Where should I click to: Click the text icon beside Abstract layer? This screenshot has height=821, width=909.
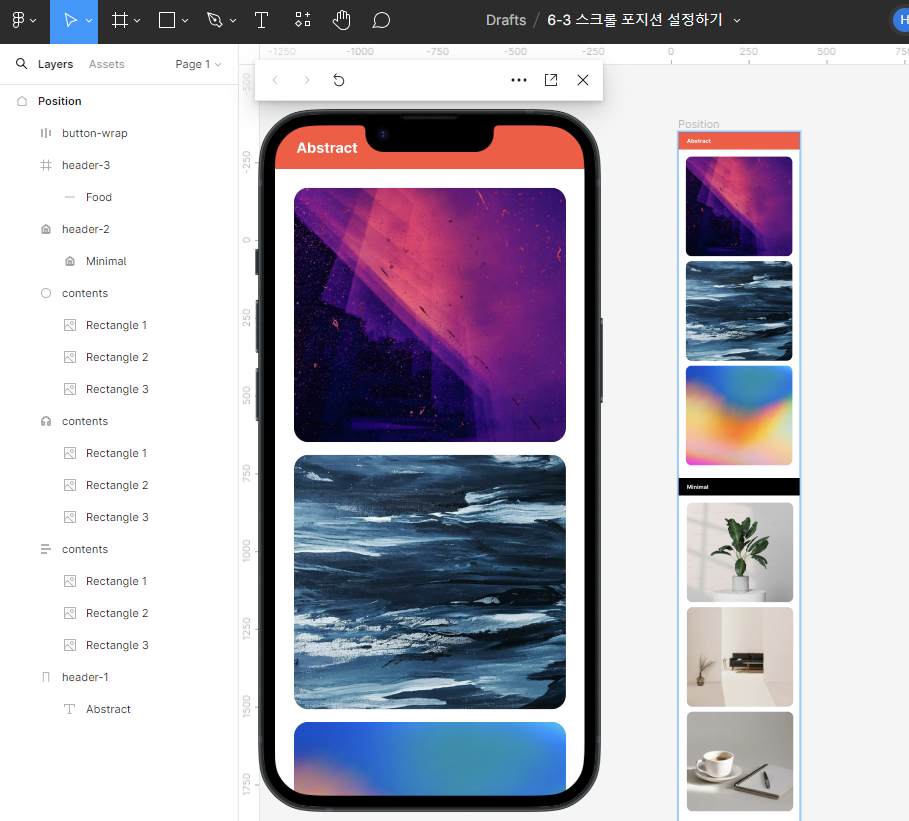[x=70, y=709]
